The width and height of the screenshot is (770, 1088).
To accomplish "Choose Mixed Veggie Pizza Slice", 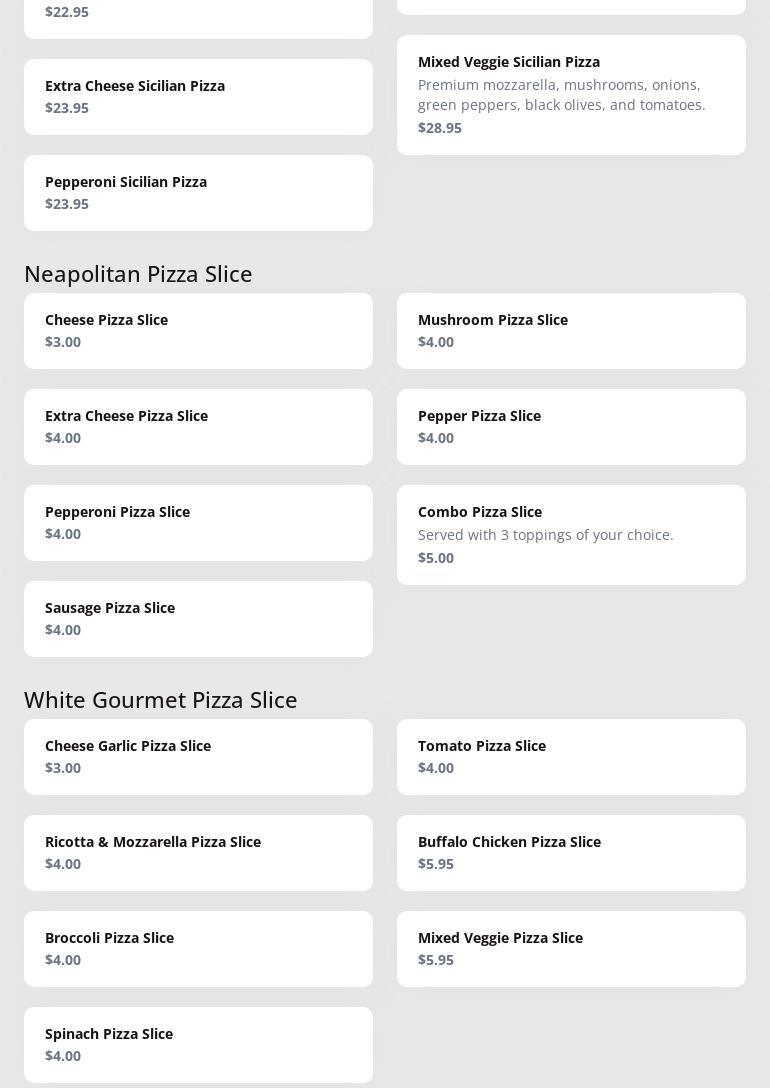I will coord(571,949).
